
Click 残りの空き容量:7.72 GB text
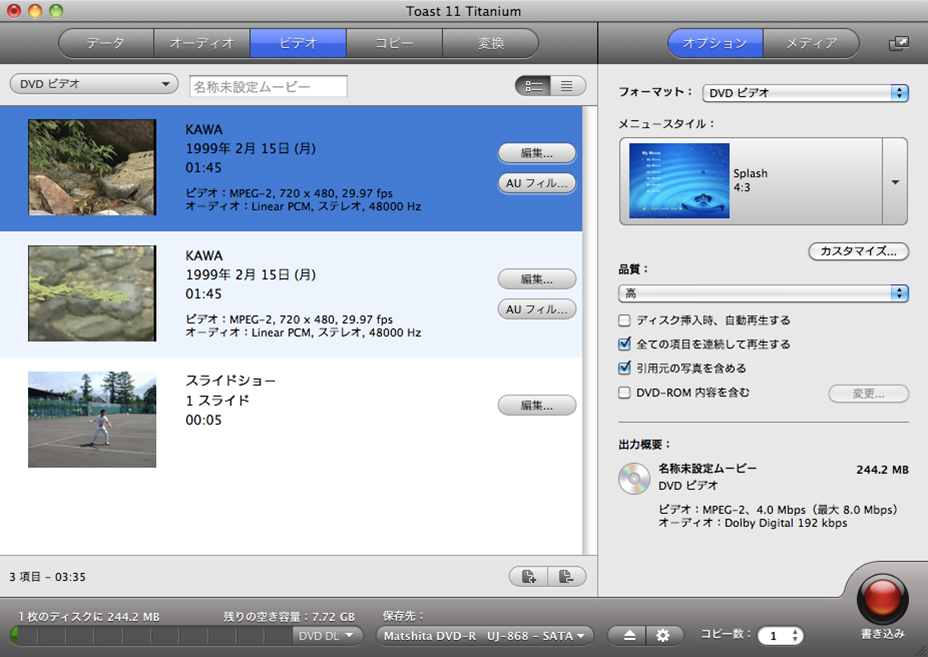click(x=289, y=617)
